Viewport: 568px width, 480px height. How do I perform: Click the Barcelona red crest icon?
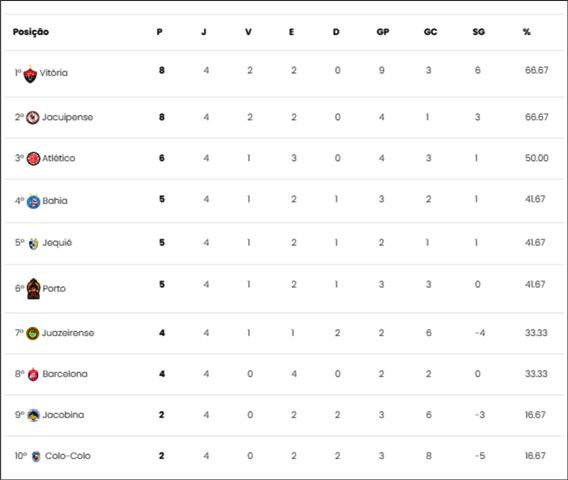coord(33,375)
